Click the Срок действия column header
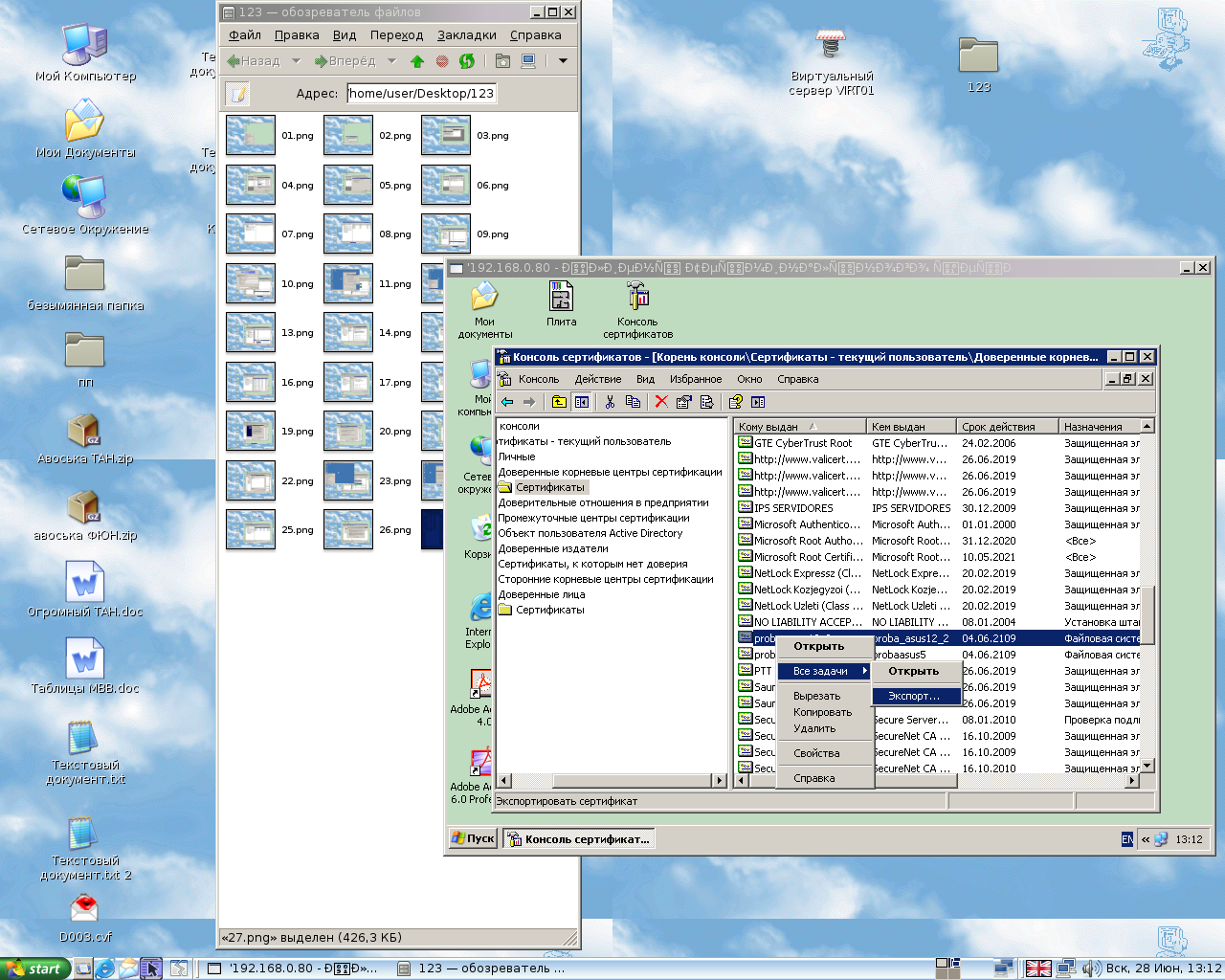The height and width of the screenshot is (980, 1225). point(1005,427)
